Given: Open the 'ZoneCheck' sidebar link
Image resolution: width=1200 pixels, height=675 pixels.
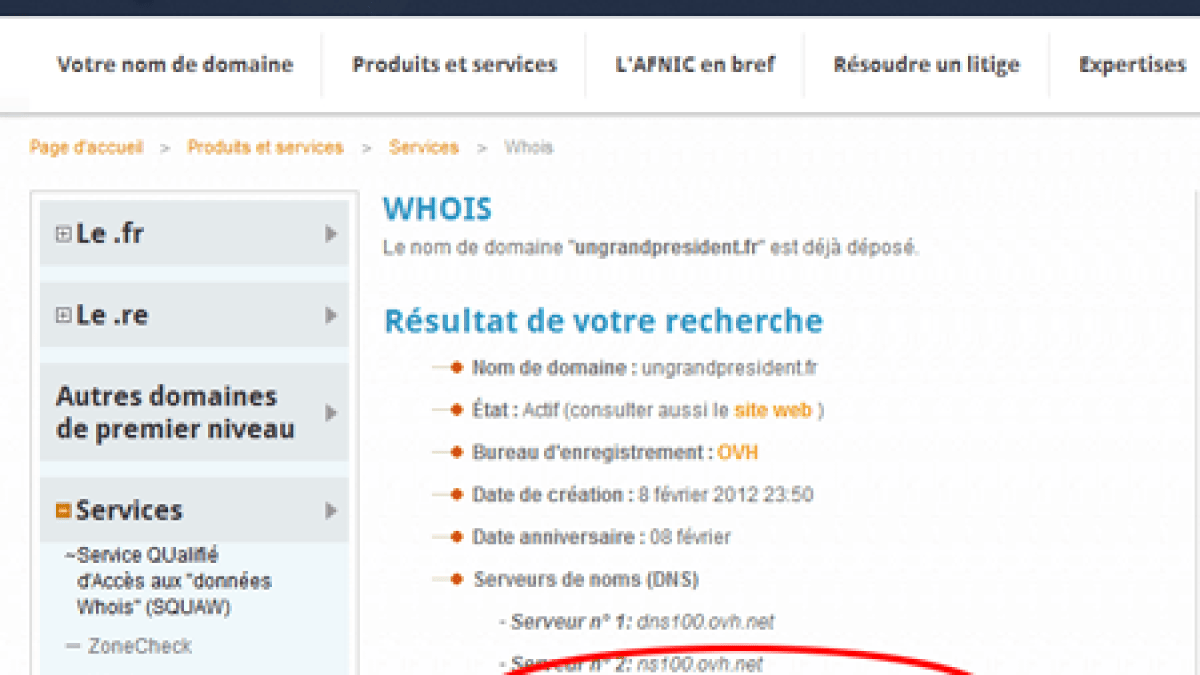Looking at the screenshot, I should coord(139,646).
